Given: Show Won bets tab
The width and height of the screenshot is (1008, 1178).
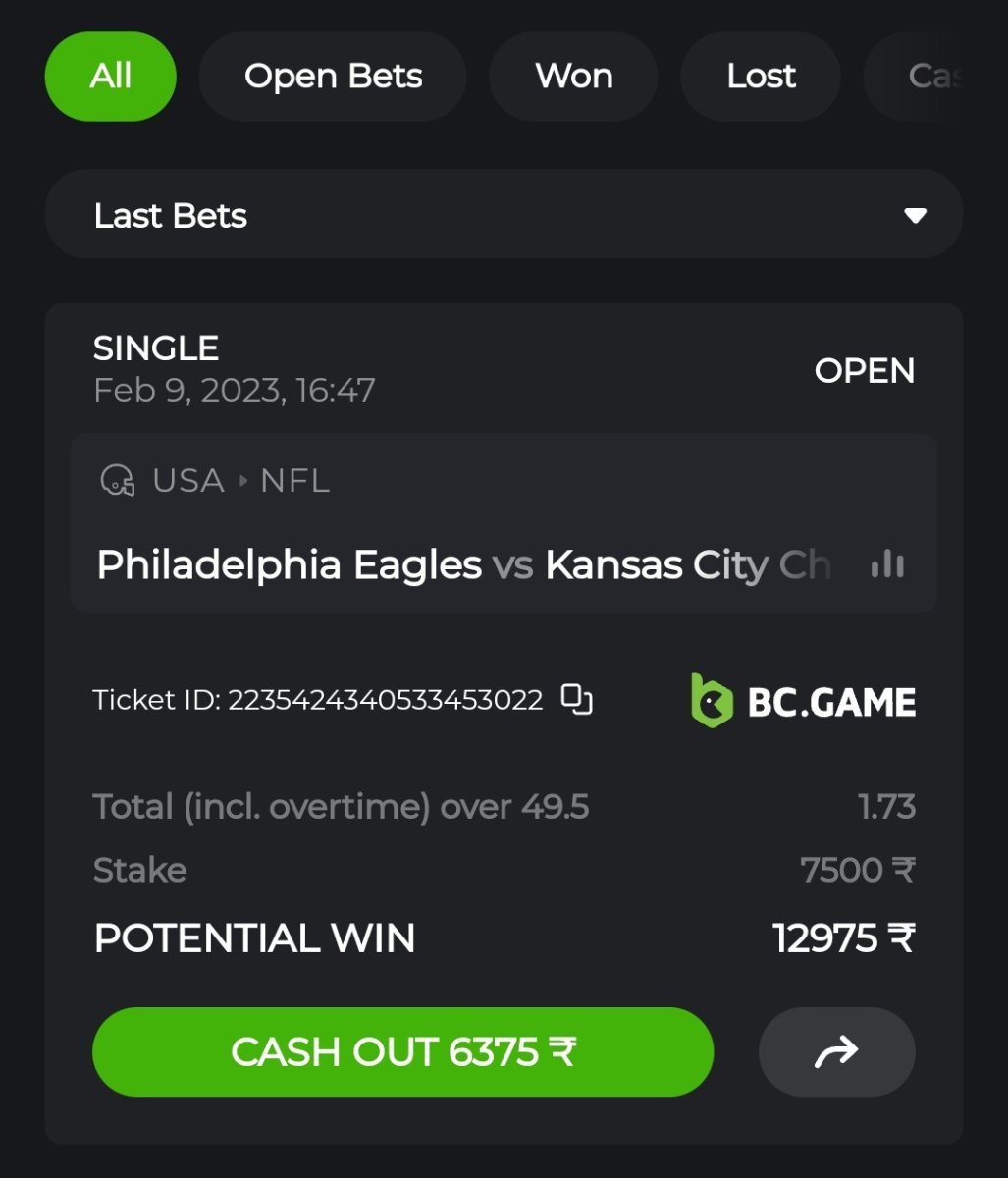Looking at the screenshot, I should coord(574,77).
